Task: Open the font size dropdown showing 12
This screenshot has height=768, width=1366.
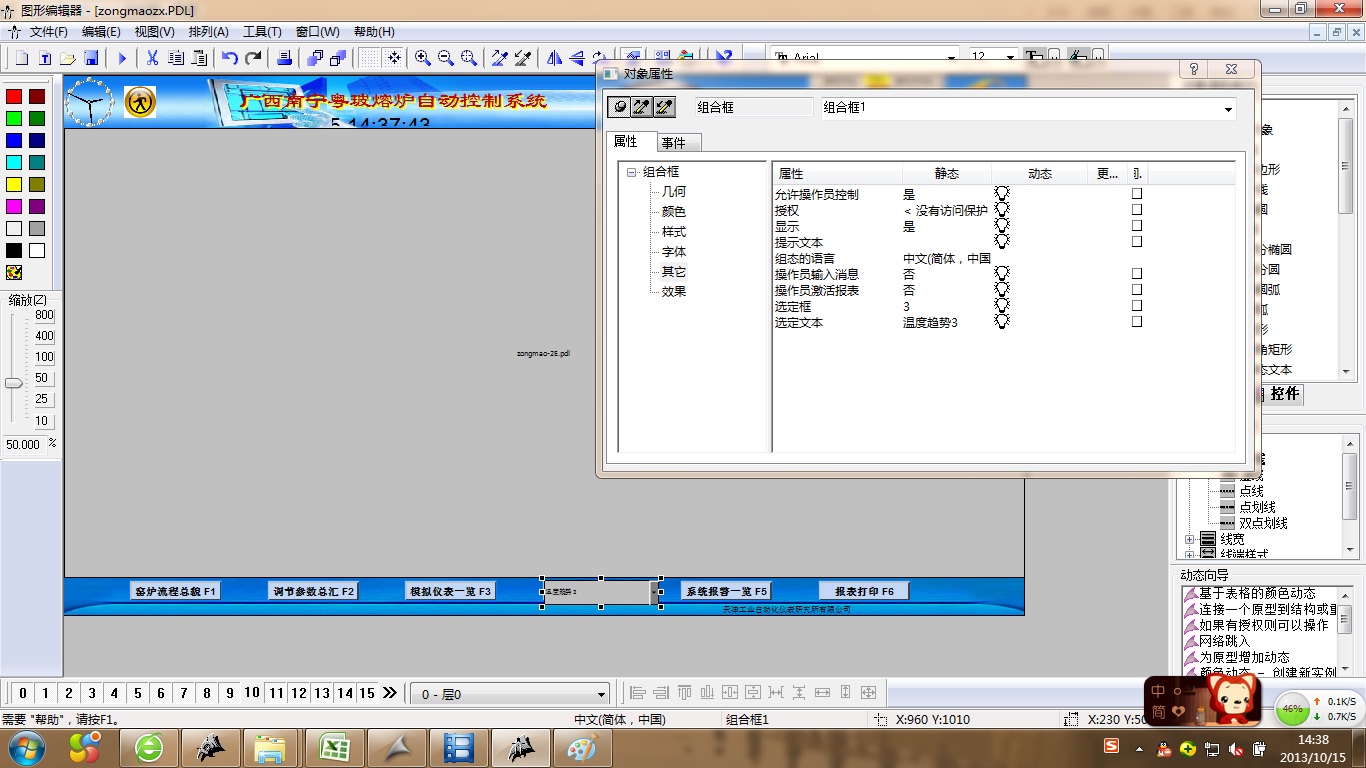Action: pos(1009,58)
